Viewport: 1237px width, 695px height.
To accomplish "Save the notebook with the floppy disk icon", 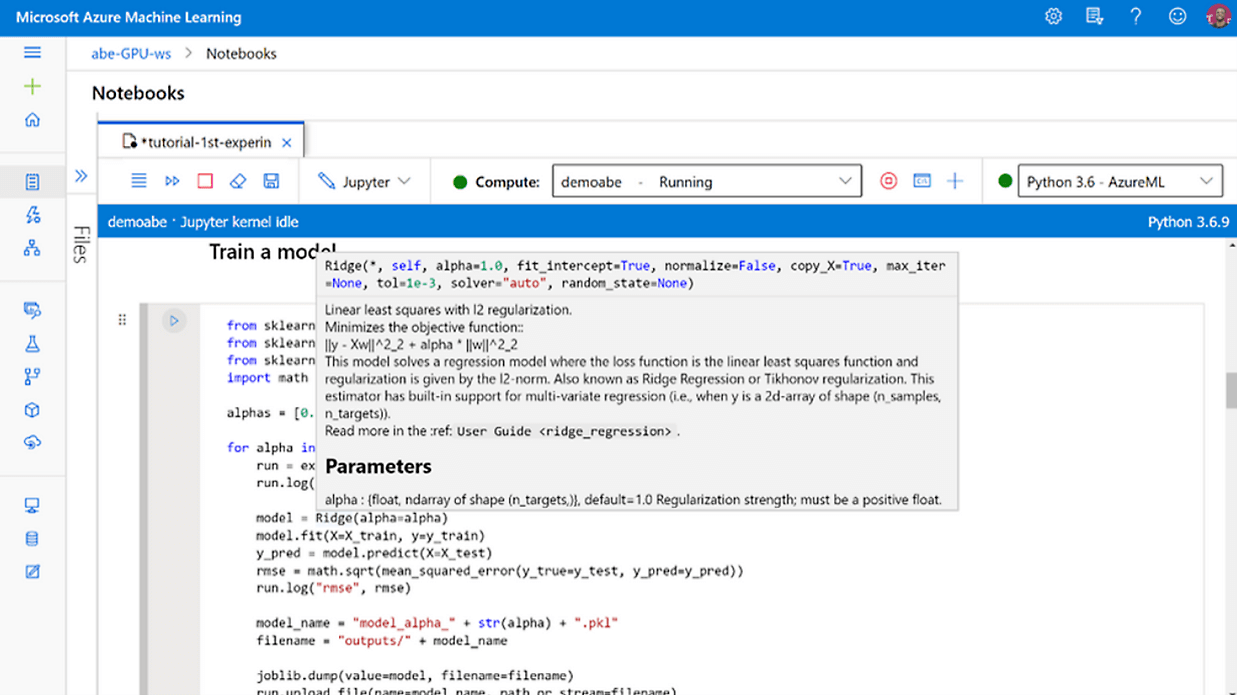I will pos(271,181).
